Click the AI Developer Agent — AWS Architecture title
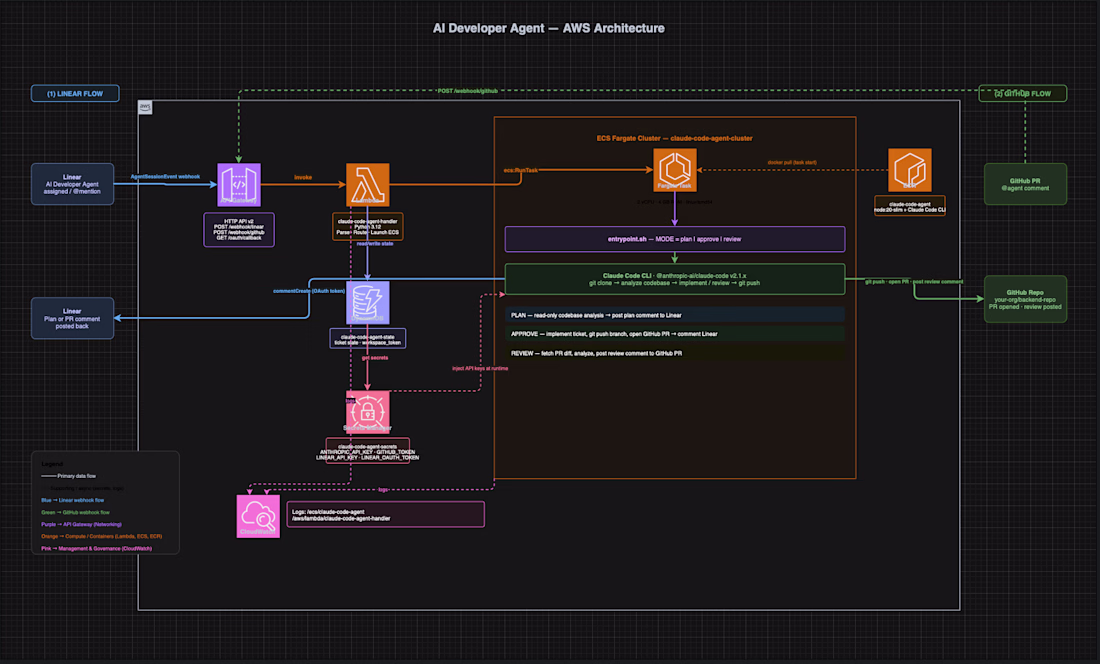Image resolution: width=1100 pixels, height=664 pixels. click(549, 28)
